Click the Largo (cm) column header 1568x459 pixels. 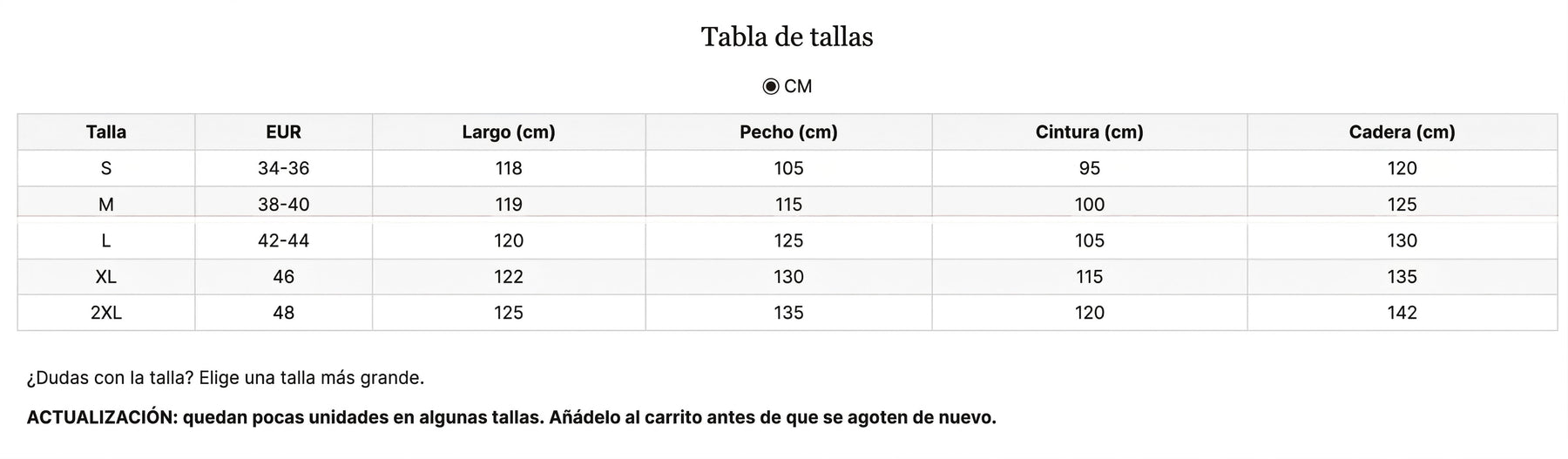[509, 132]
